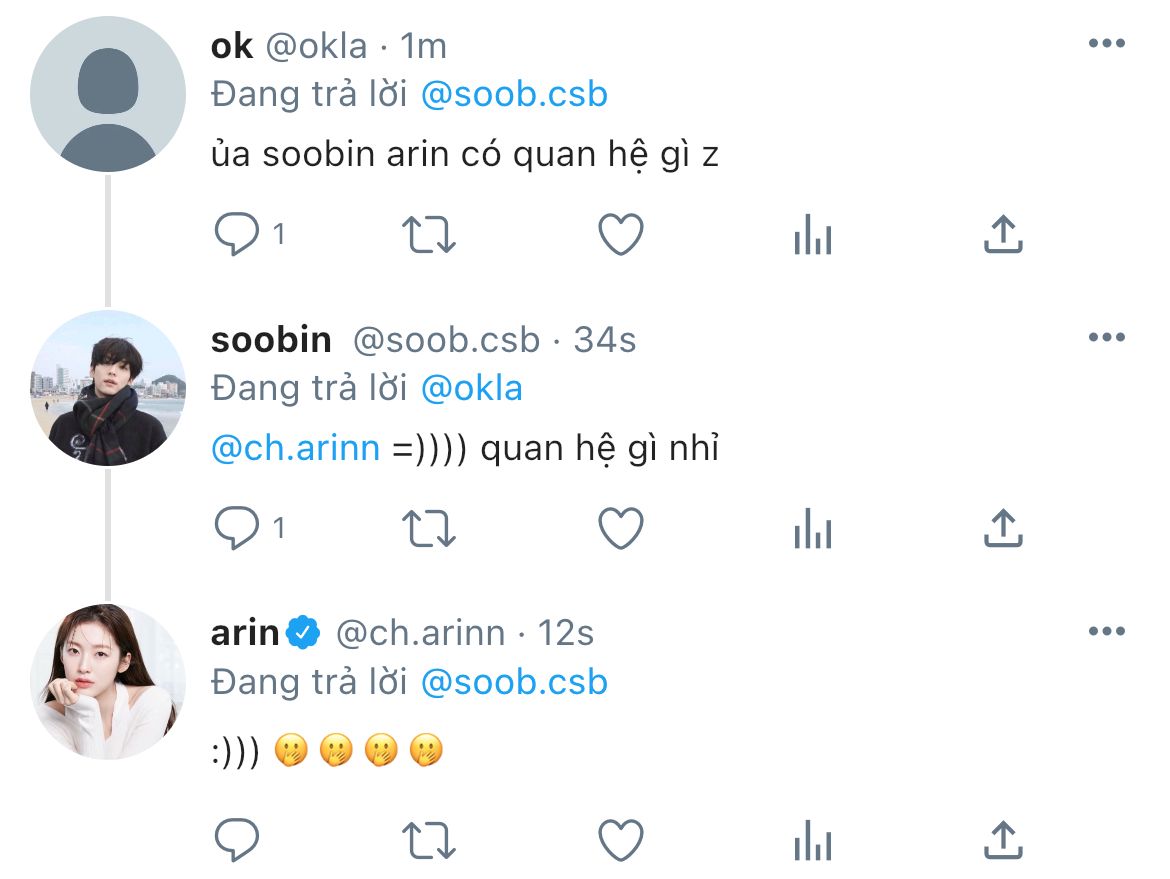Open arin's profile picture

[108, 681]
